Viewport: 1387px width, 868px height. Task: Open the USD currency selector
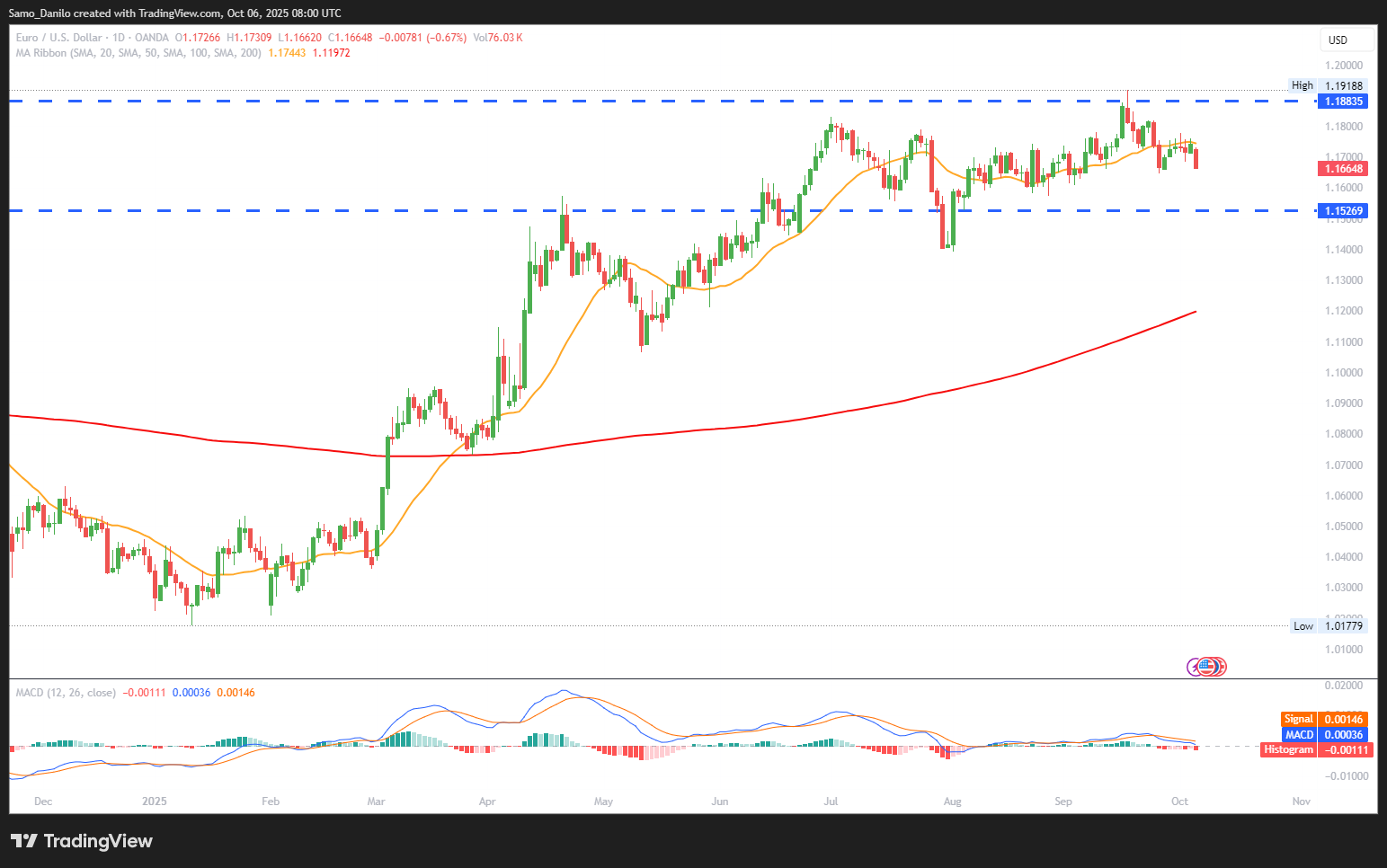coord(1346,40)
